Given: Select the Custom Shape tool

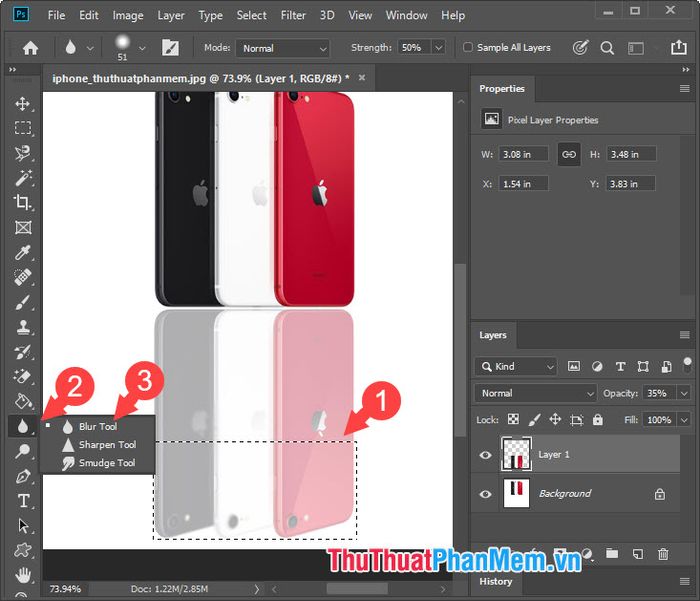Looking at the screenshot, I should 23,550.
